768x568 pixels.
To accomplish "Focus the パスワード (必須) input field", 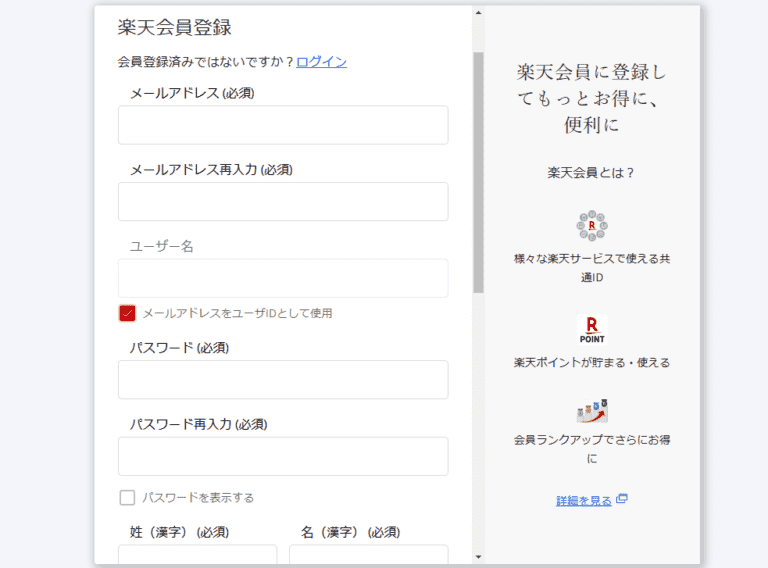I will 283,379.
